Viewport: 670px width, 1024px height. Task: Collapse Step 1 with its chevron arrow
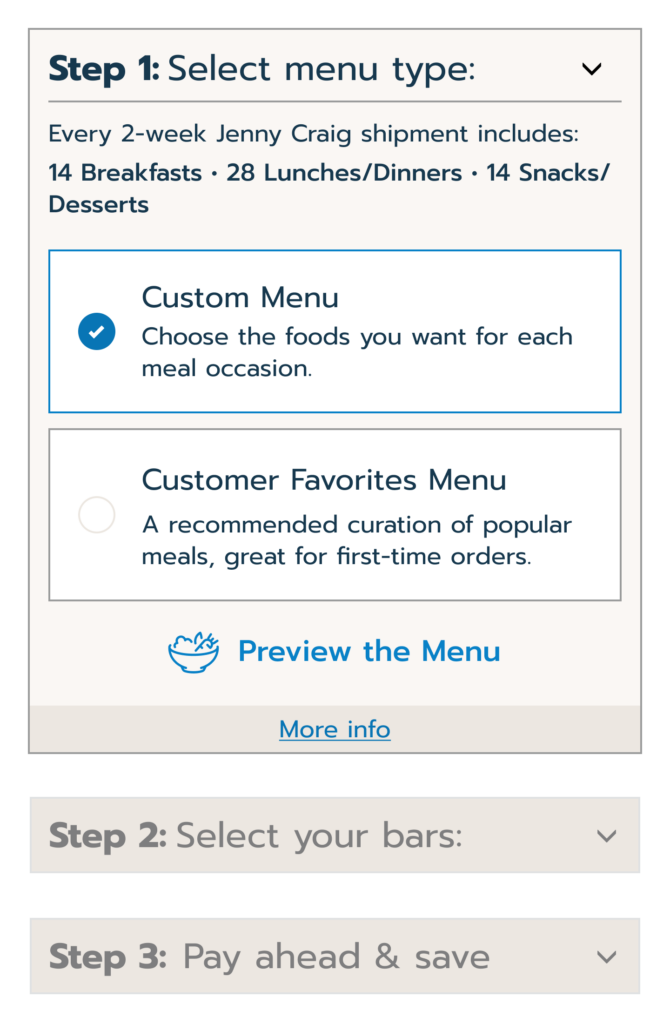click(x=592, y=69)
